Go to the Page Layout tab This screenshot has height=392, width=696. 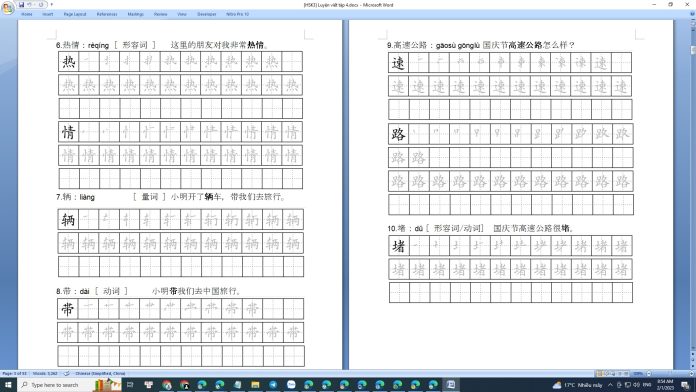(75, 14)
